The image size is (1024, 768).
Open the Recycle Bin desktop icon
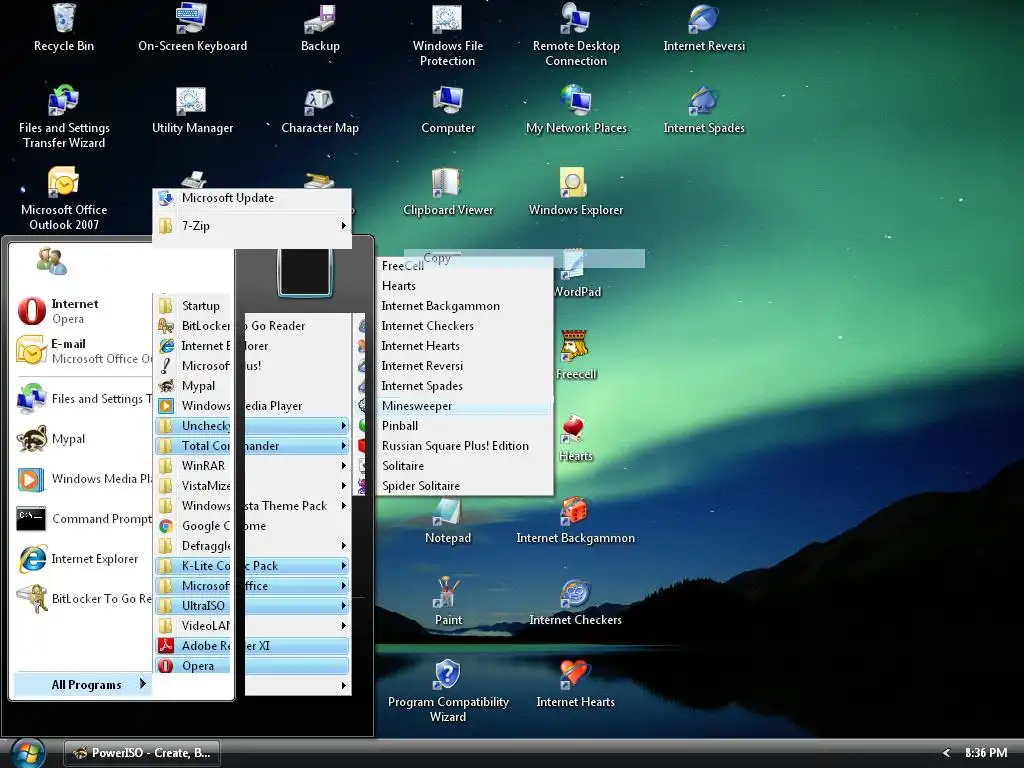tap(64, 27)
